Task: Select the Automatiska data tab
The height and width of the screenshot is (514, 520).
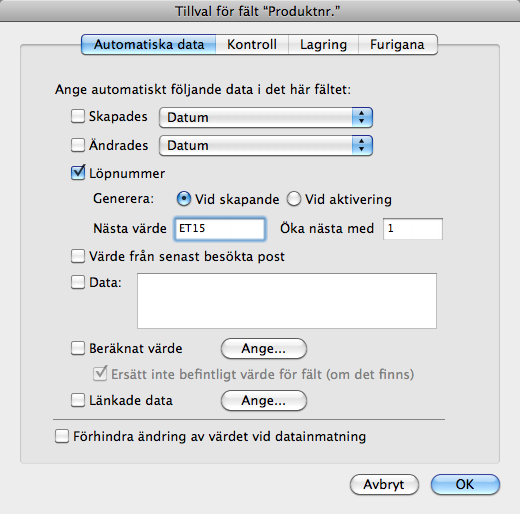Action: tap(149, 44)
